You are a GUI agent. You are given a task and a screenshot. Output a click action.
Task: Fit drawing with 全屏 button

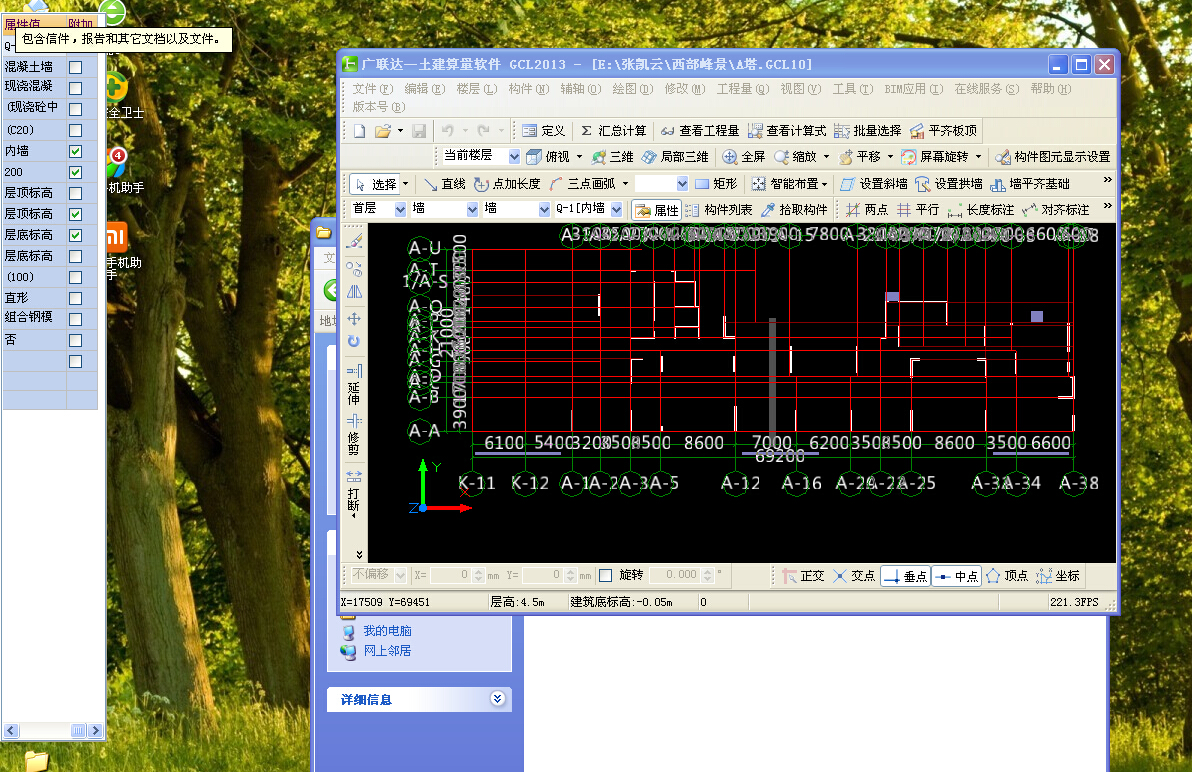743,157
